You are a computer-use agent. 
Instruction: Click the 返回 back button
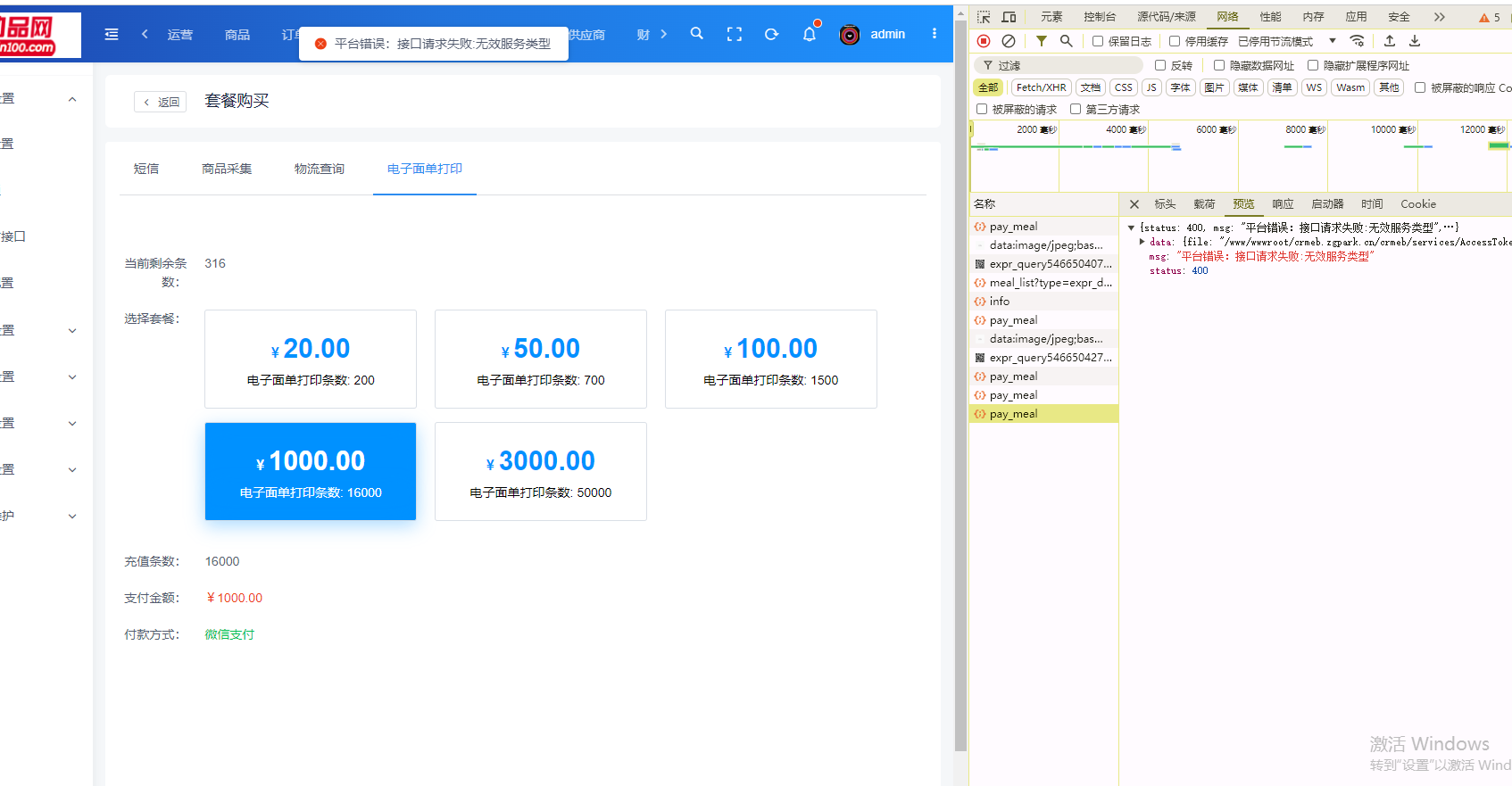pos(161,102)
